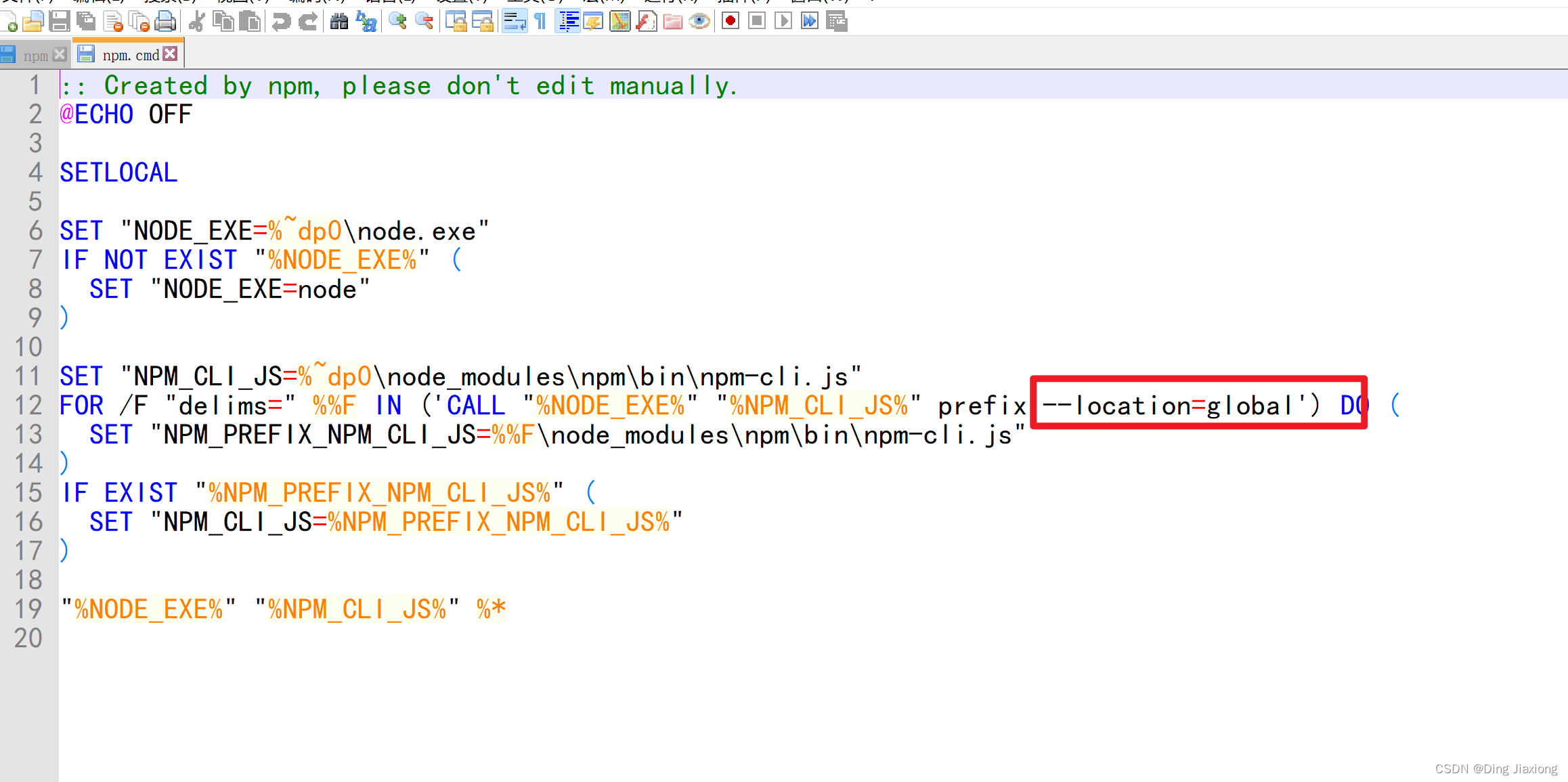The height and width of the screenshot is (782, 1568).
Task: Save the current file with Save icon
Action: tap(60, 22)
